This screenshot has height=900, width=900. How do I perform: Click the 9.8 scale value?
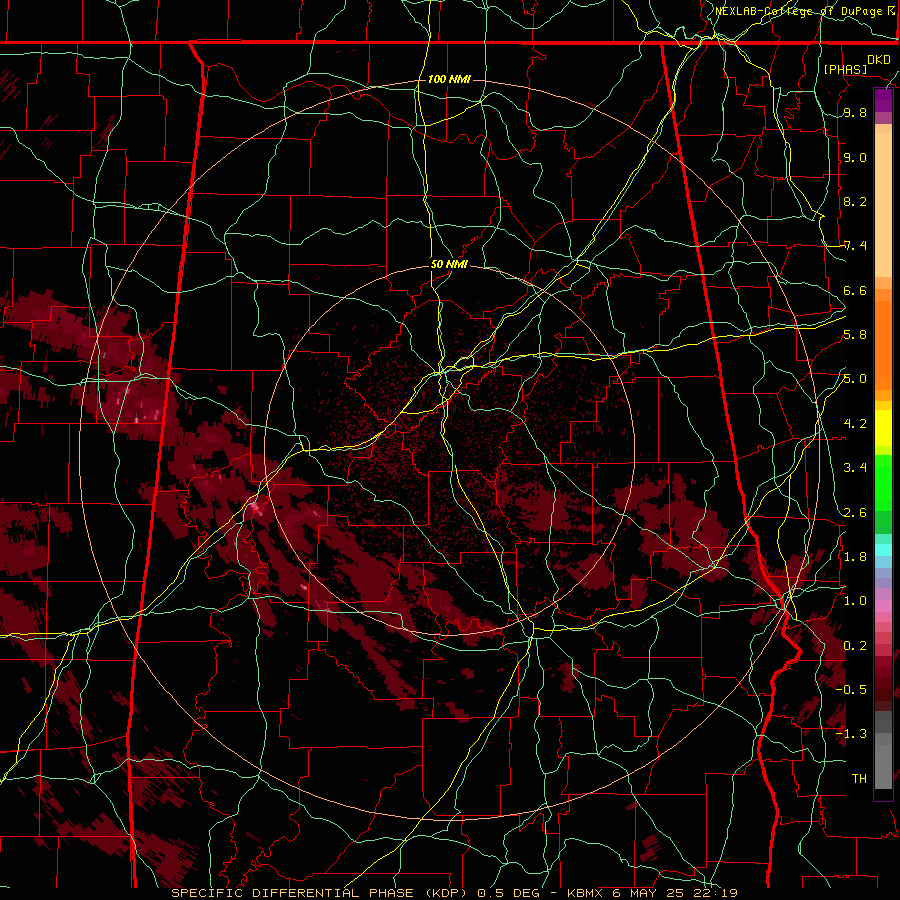click(x=855, y=113)
